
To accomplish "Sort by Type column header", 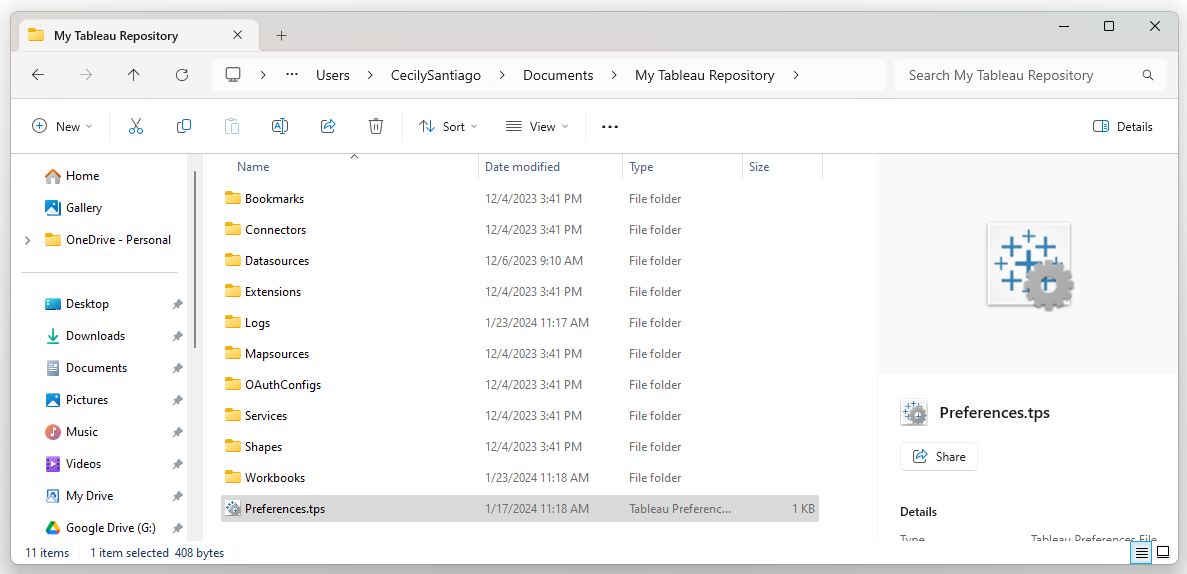I will click(x=640, y=167).
